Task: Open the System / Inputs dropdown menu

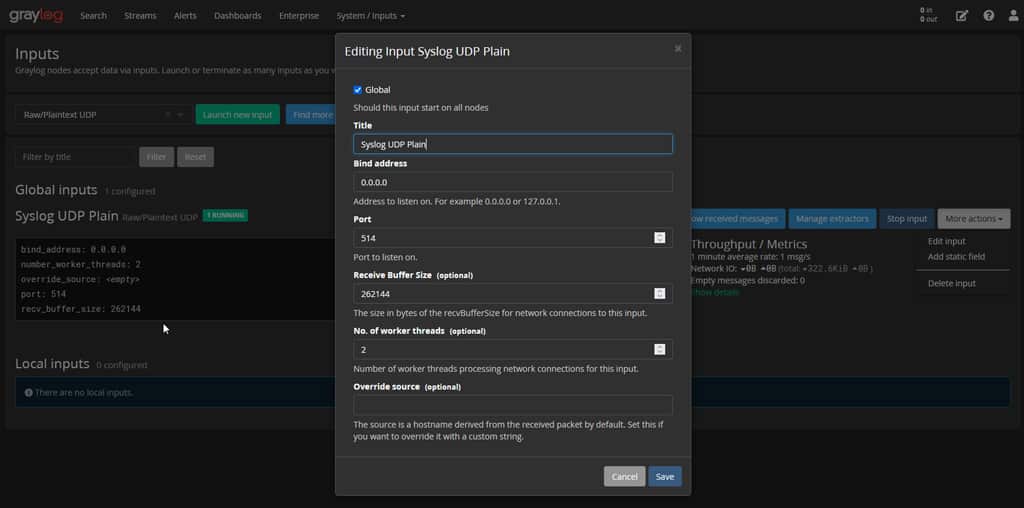Action: coord(370,16)
